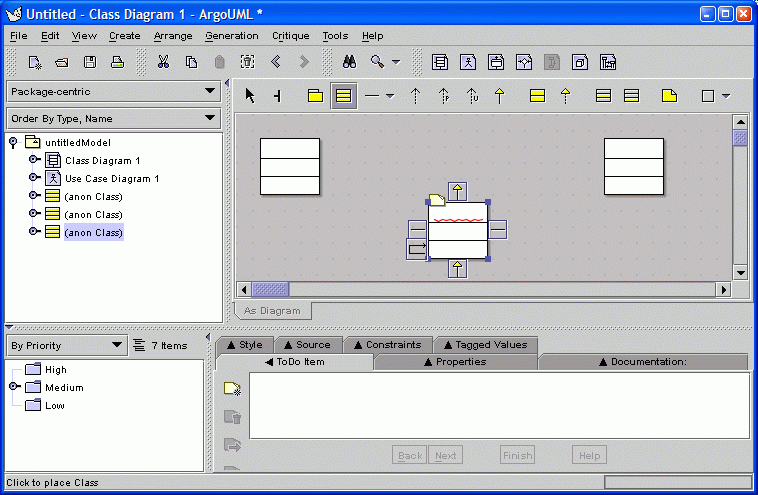Switch to the Properties tab
758x495 pixels.
pos(455,362)
